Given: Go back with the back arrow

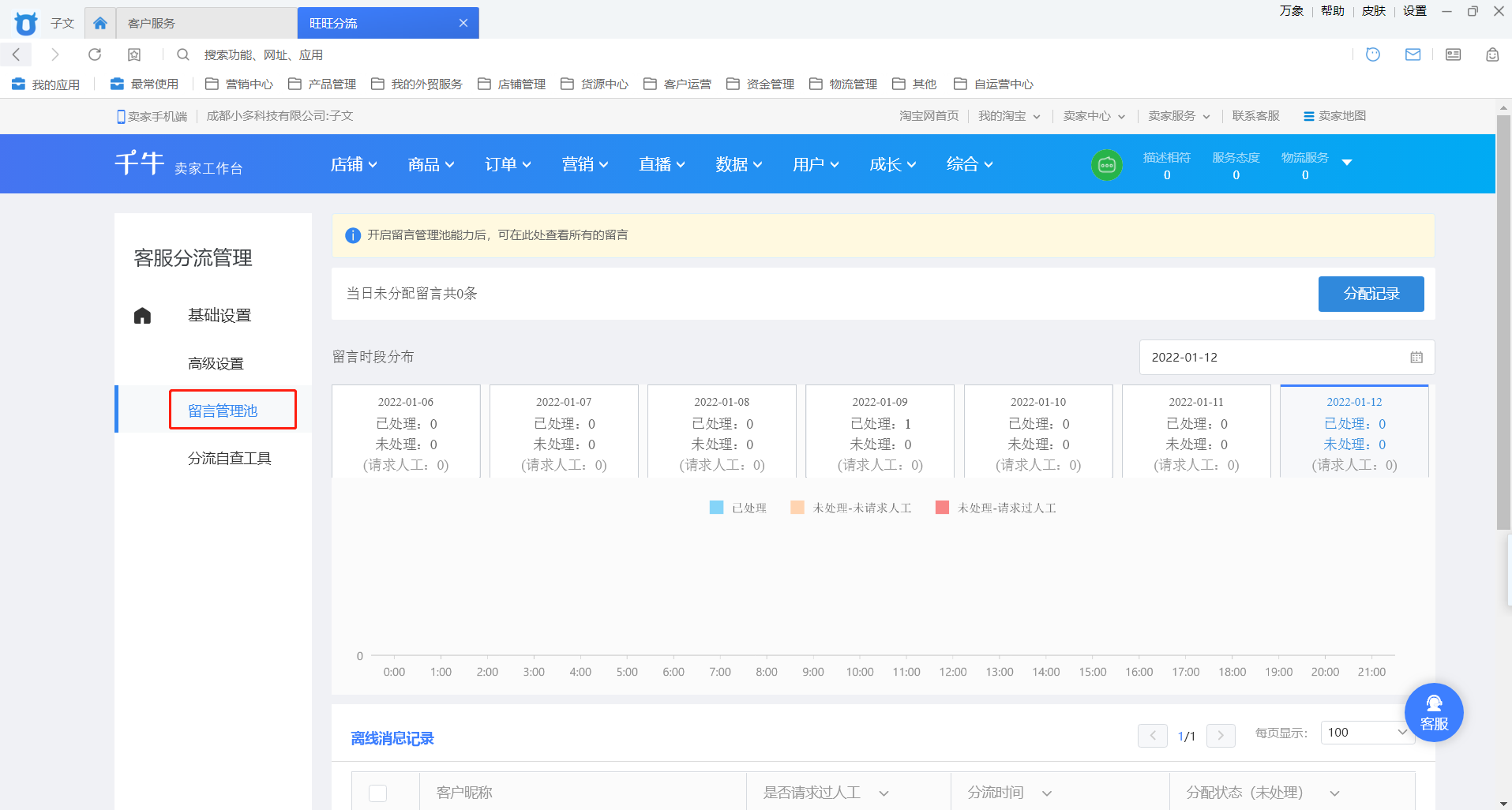Looking at the screenshot, I should (x=16, y=54).
